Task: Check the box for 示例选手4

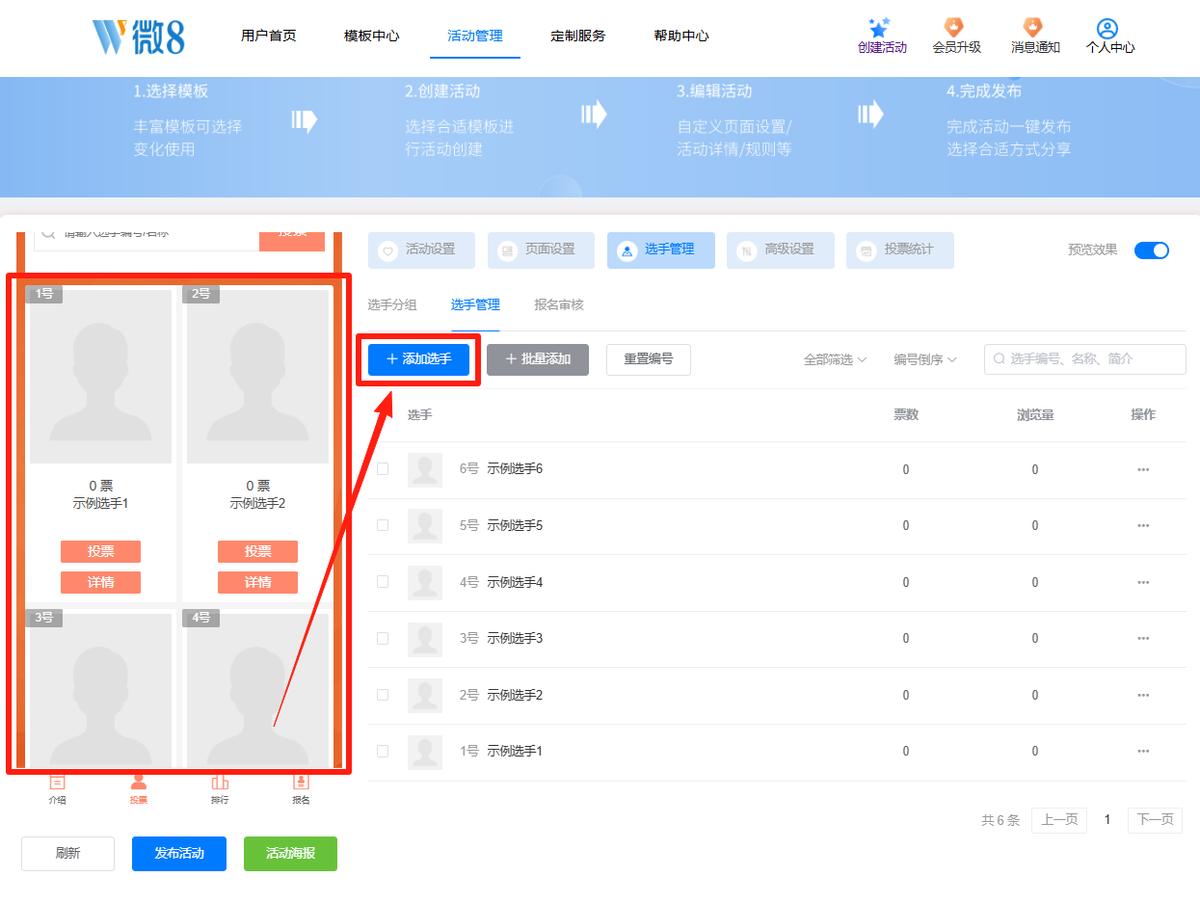Action: (382, 582)
